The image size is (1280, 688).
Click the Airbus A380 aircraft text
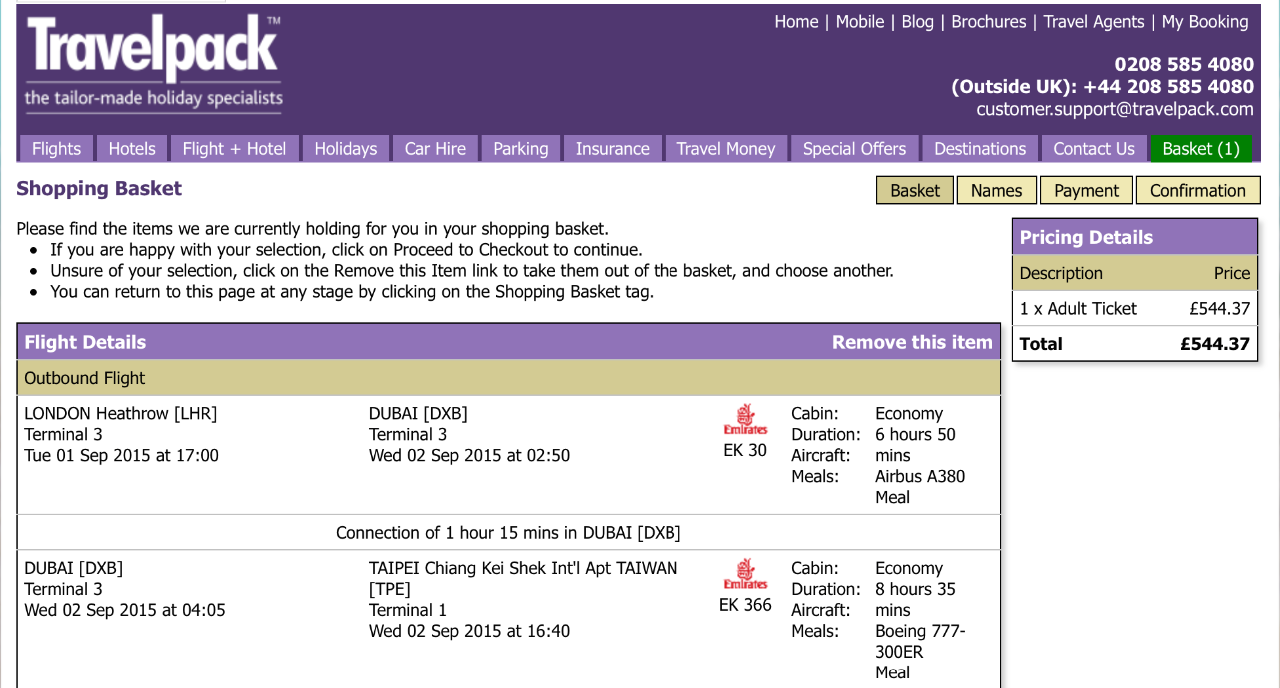[x=920, y=476]
